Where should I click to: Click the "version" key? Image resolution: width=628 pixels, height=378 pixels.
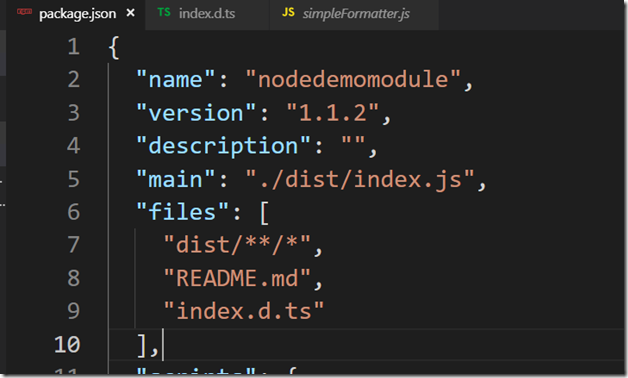[x=196, y=113]
